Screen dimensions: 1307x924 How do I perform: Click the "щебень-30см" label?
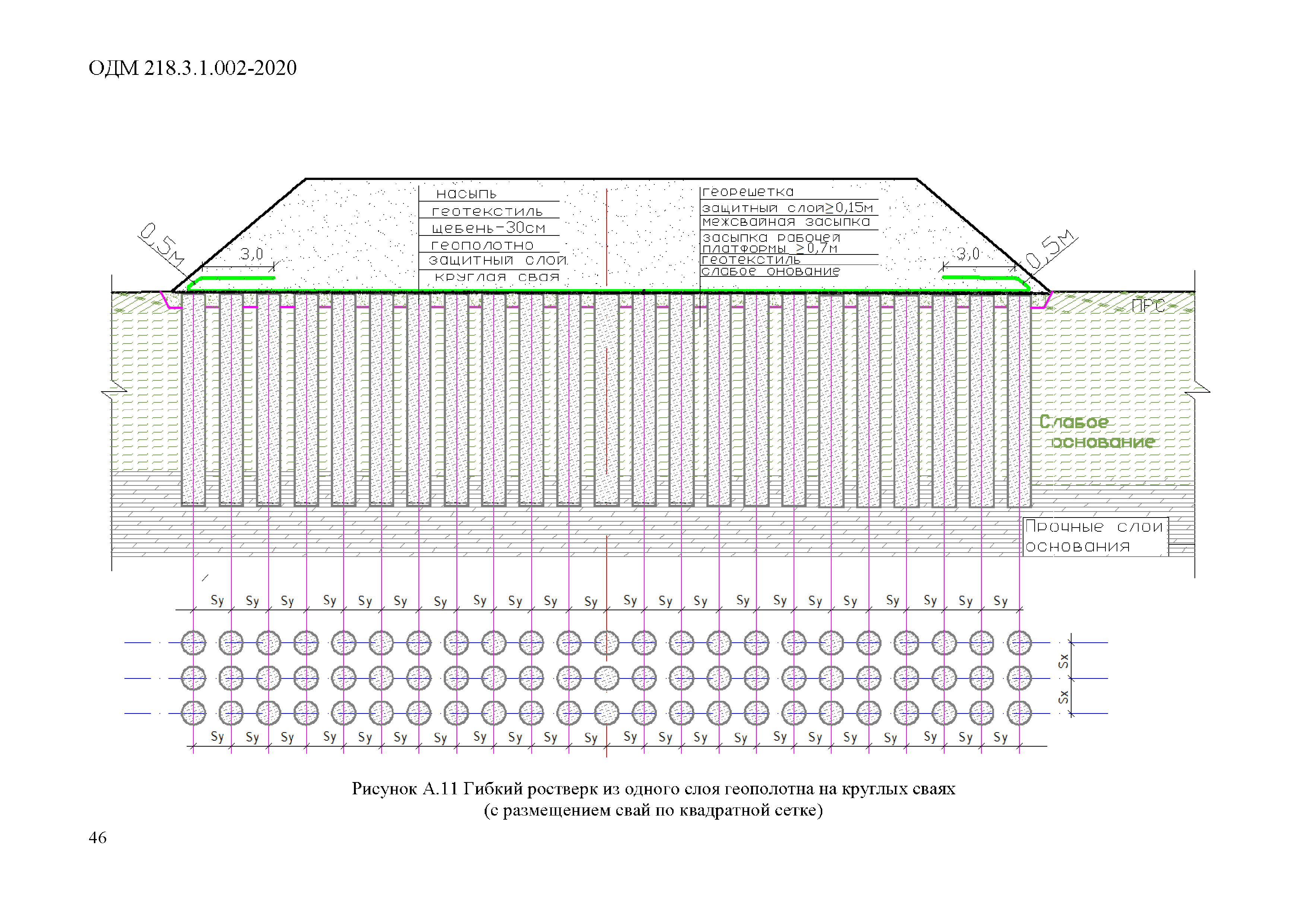click(488, 228)
